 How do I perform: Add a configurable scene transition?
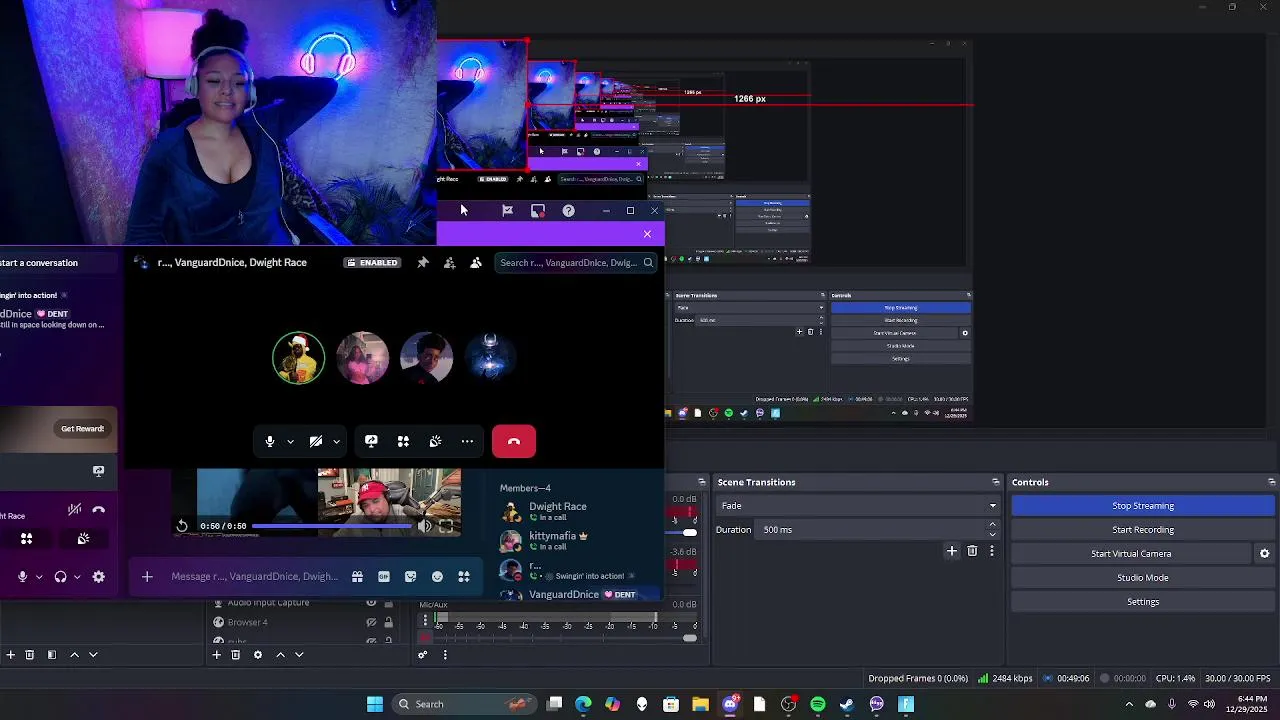tap(952, 551)
